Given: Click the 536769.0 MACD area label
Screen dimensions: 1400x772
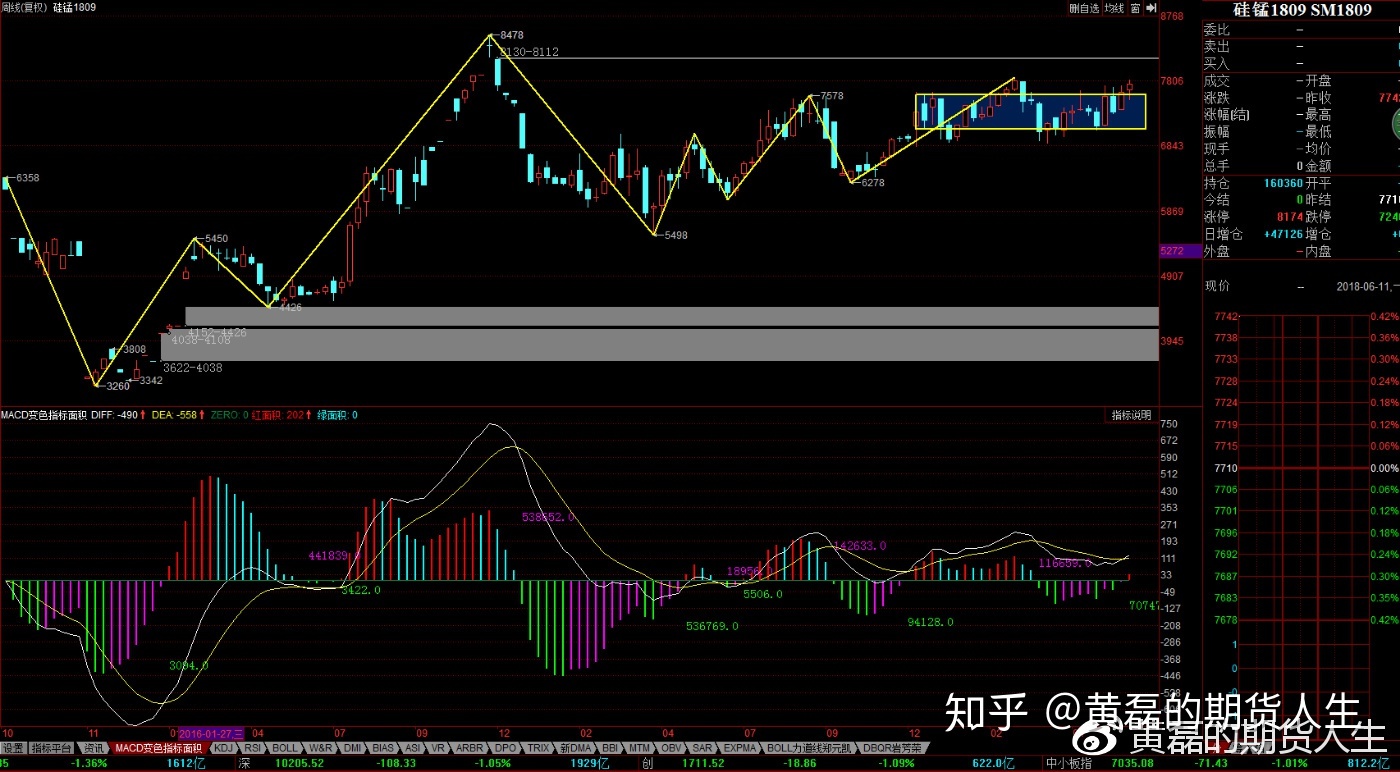Looking at the screenshot, I should (712, 626).
